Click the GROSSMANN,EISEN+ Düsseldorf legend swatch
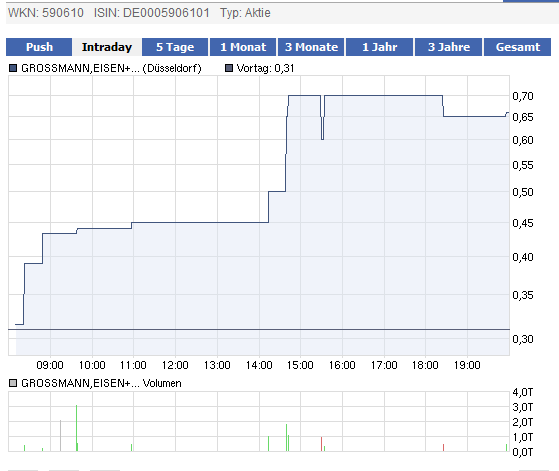 pos(13,68)
